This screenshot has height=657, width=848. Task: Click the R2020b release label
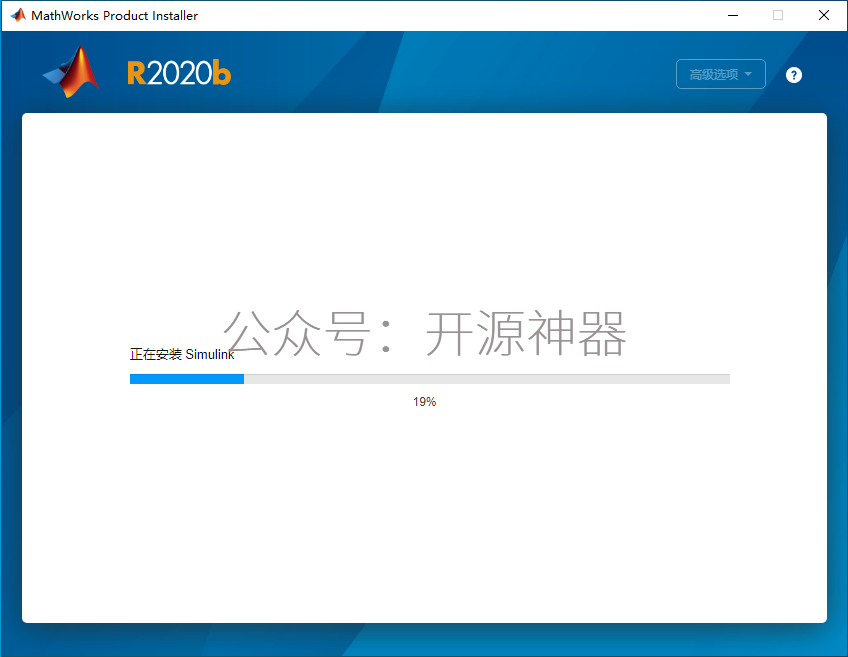click(179, 73)
